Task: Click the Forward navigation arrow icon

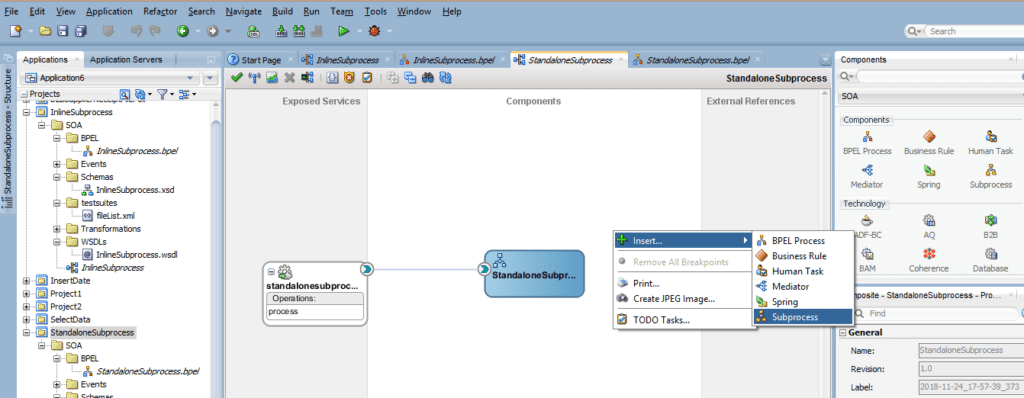Action: (x=213, y=31)
